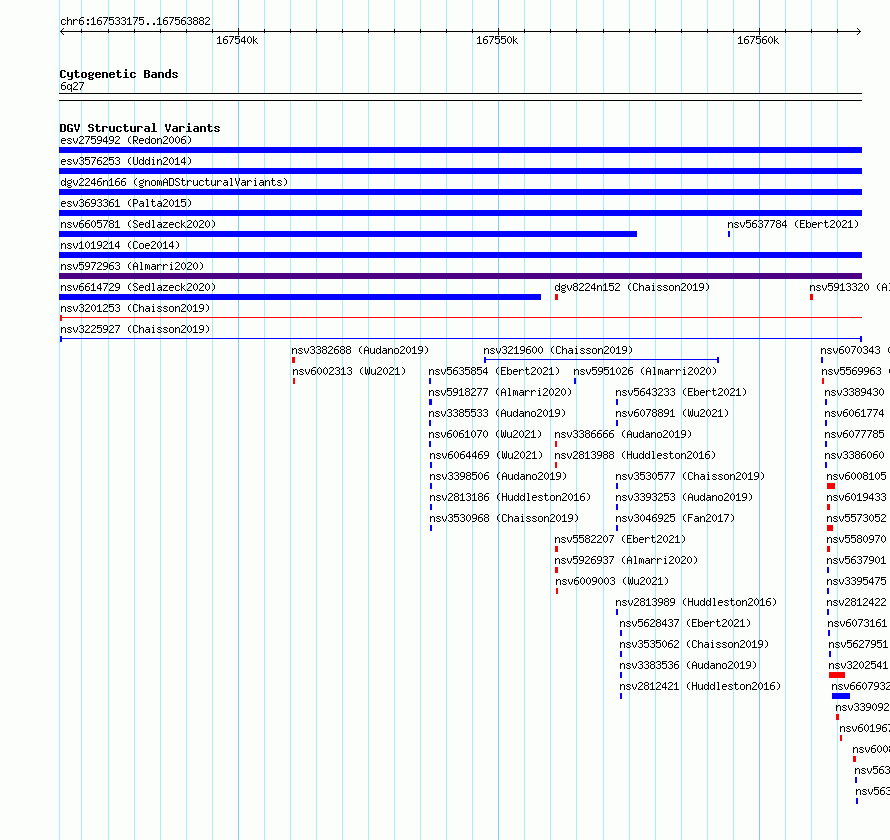
Task: Click nsv5926937 (Almarri2020) label
Action: (x=626, y=560)
